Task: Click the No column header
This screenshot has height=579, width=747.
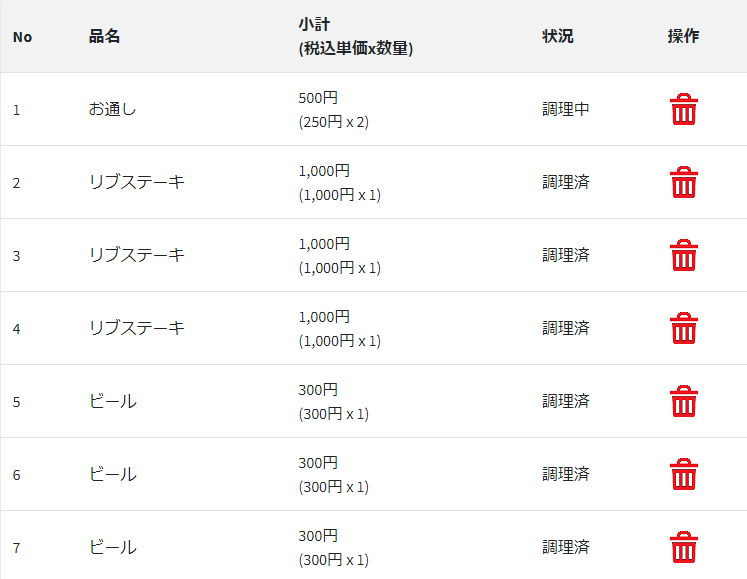Action: click(22, 37)
